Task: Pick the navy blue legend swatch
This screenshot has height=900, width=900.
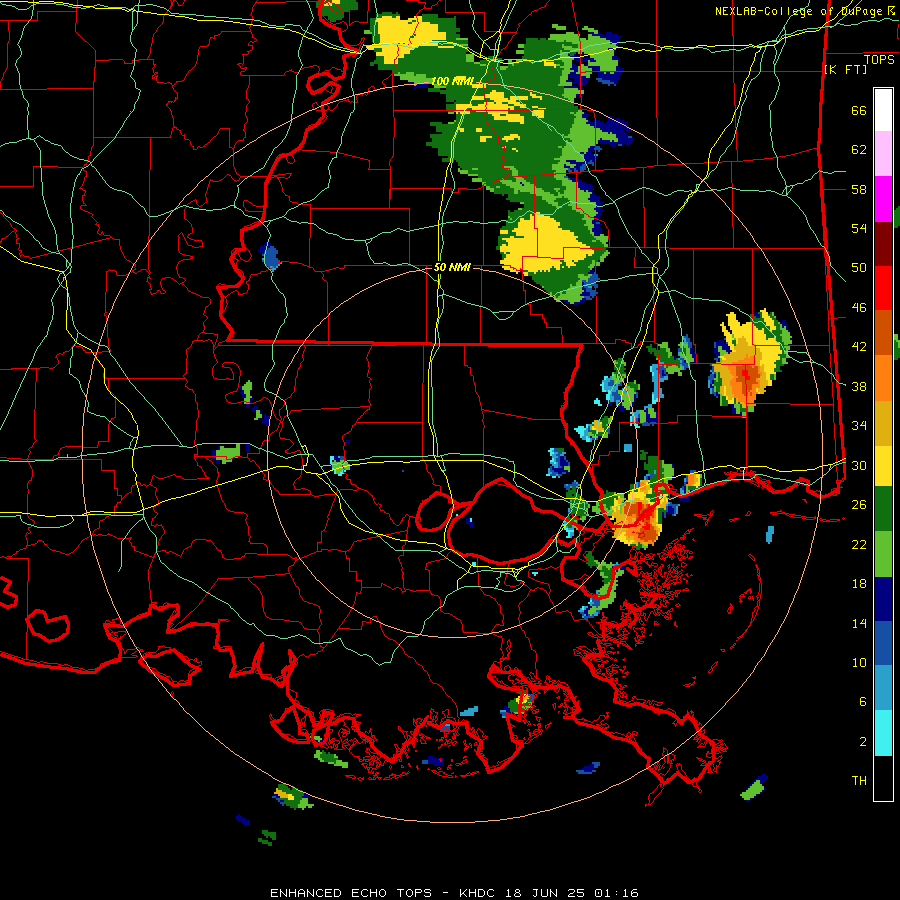Action: click(x=883, y=599)
